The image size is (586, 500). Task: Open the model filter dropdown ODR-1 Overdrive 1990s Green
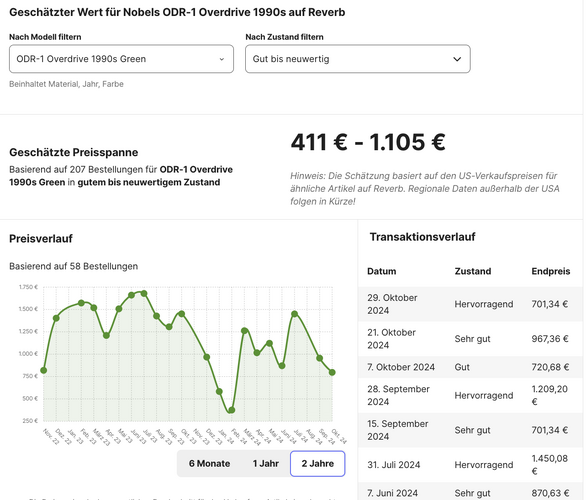121,59
